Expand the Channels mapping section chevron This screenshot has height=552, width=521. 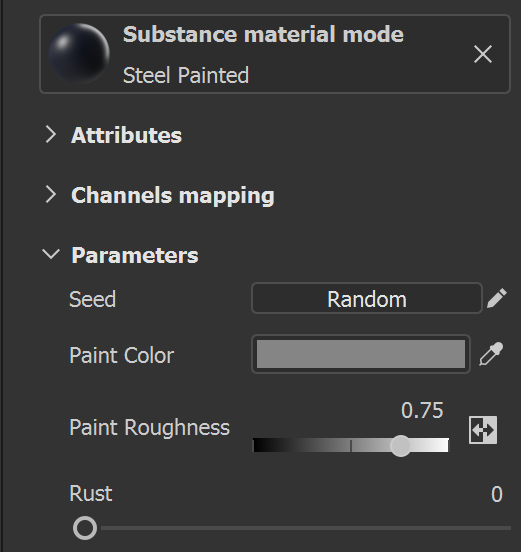coord(51,195)
